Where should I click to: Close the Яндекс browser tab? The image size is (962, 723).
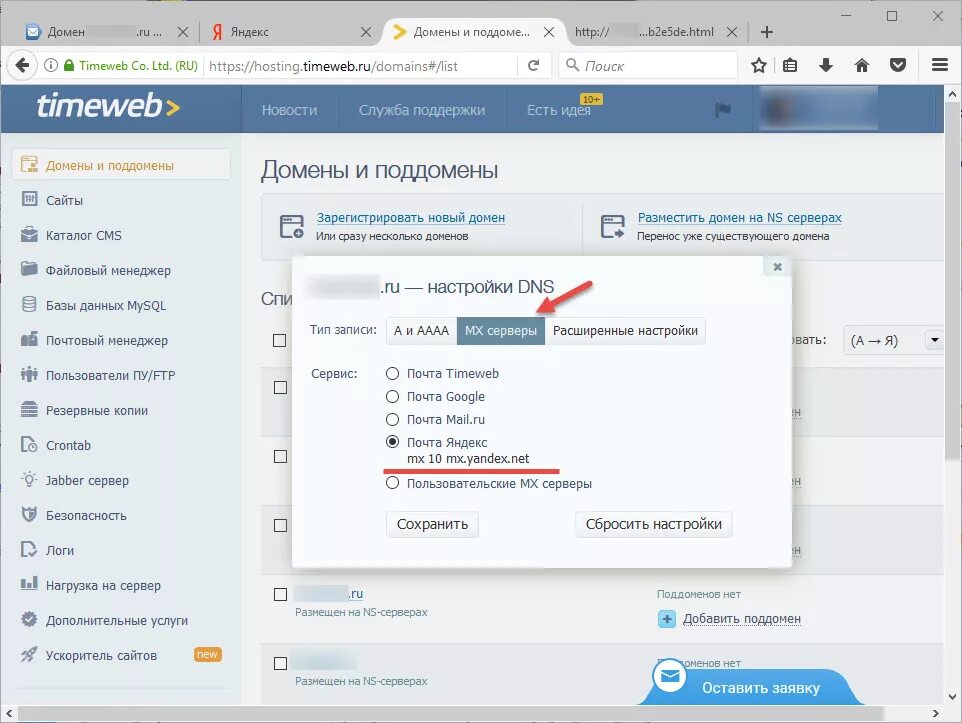point(366,32)
